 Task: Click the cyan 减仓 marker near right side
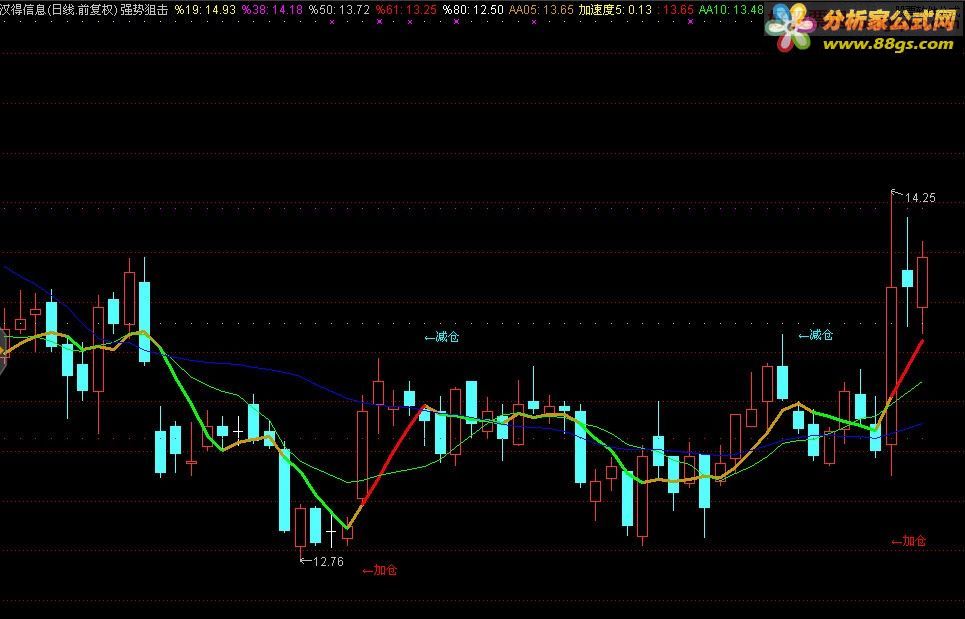[815, 335]
